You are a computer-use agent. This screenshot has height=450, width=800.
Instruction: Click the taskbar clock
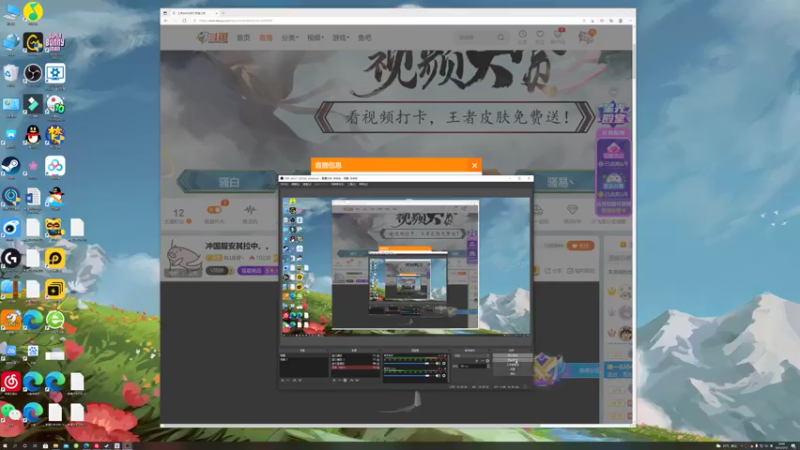point(781,445)
